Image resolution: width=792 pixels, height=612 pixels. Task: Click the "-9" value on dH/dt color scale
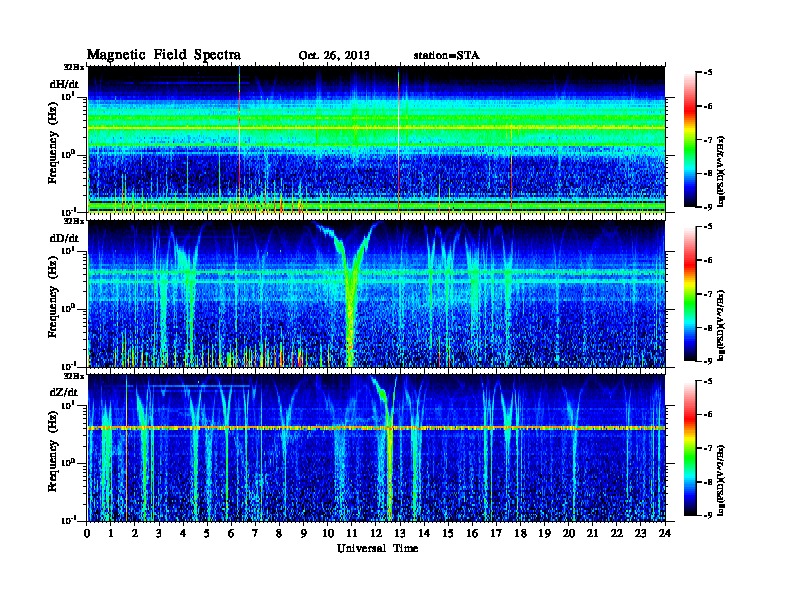pos(708,207)
